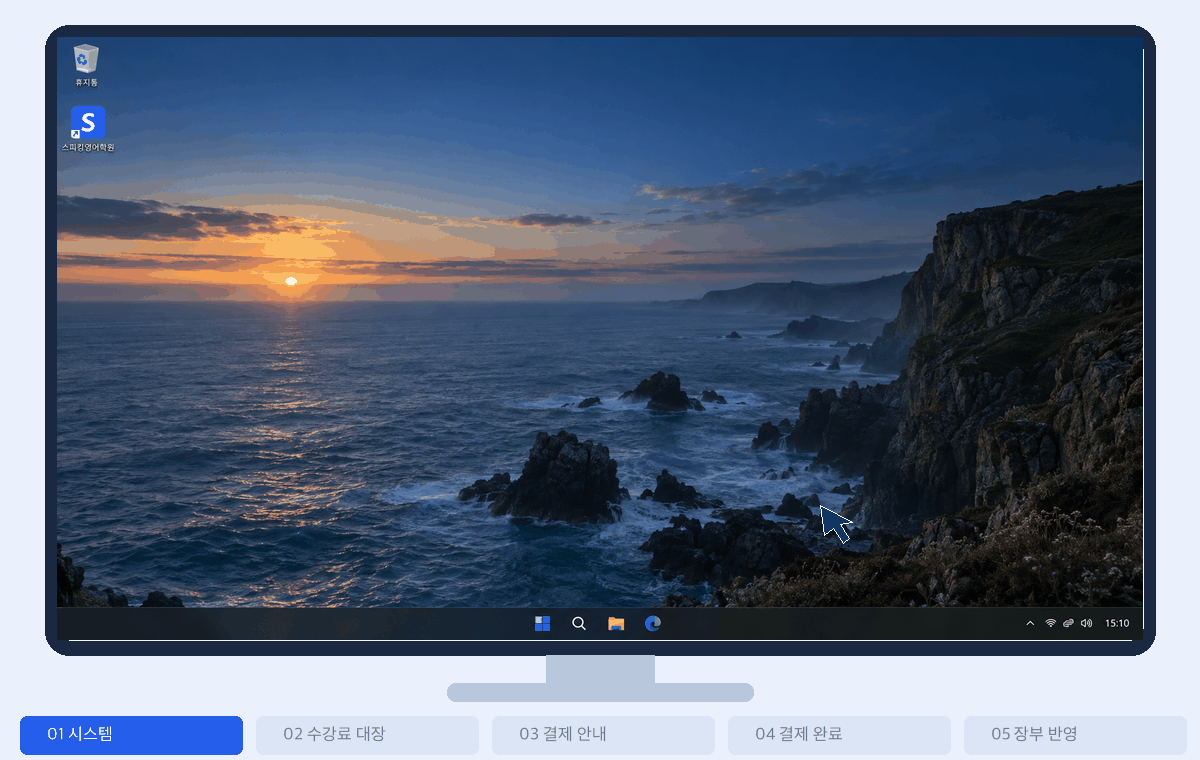Expand hidden system tray icons chevron
1200x760 pixels.
click(1030, 624)
